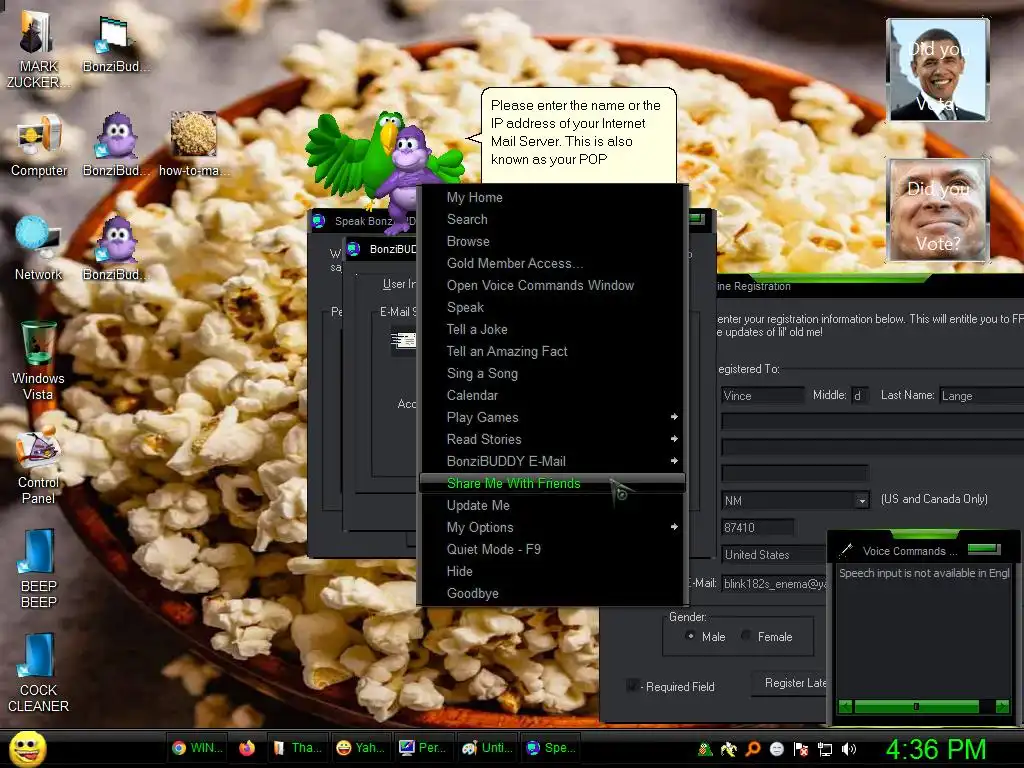
Task: Select Tell a Joke menu item
Action: [552, 329]
